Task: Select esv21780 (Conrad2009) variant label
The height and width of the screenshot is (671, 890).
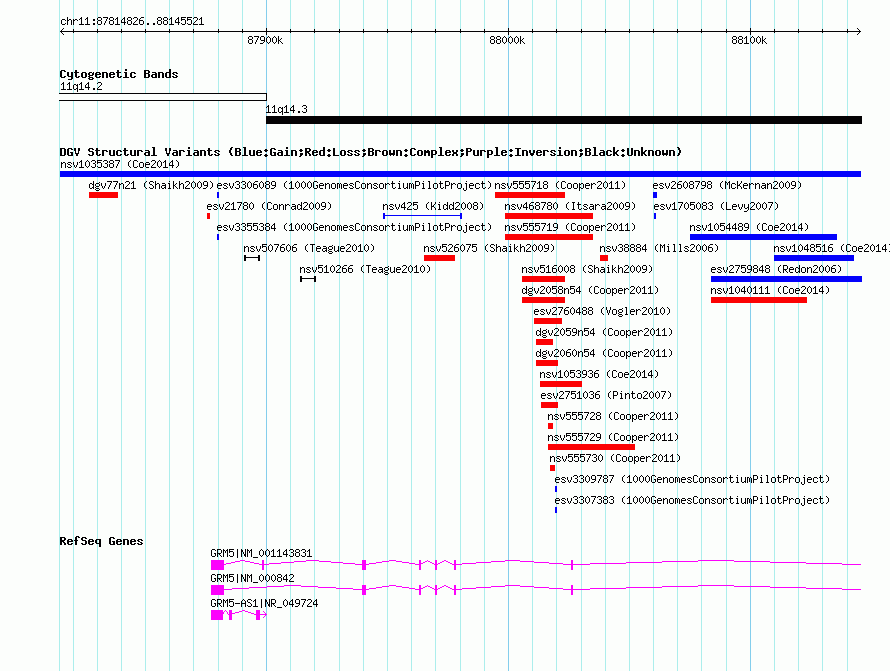Action: (x=269, y=206)
